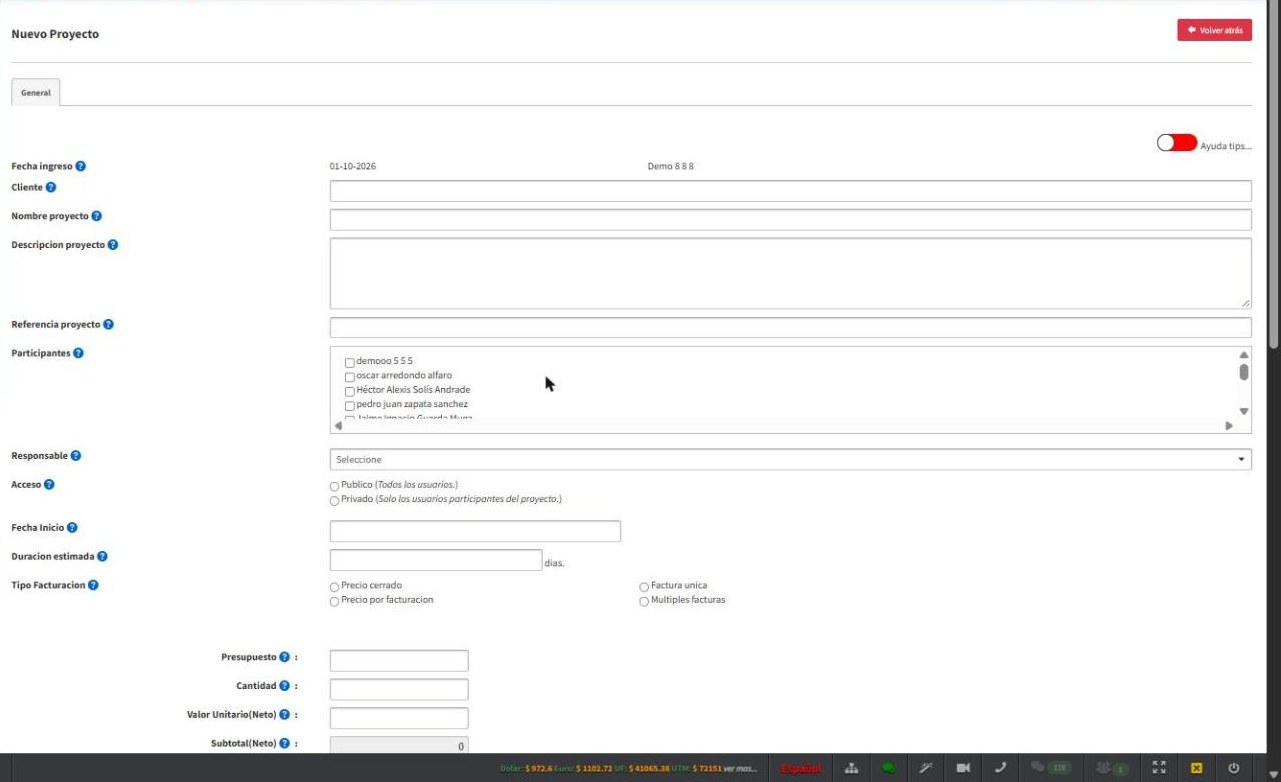Switch language via Español link
The width and height of the screenshot is (1281, 782).
(x=802, y=768)
